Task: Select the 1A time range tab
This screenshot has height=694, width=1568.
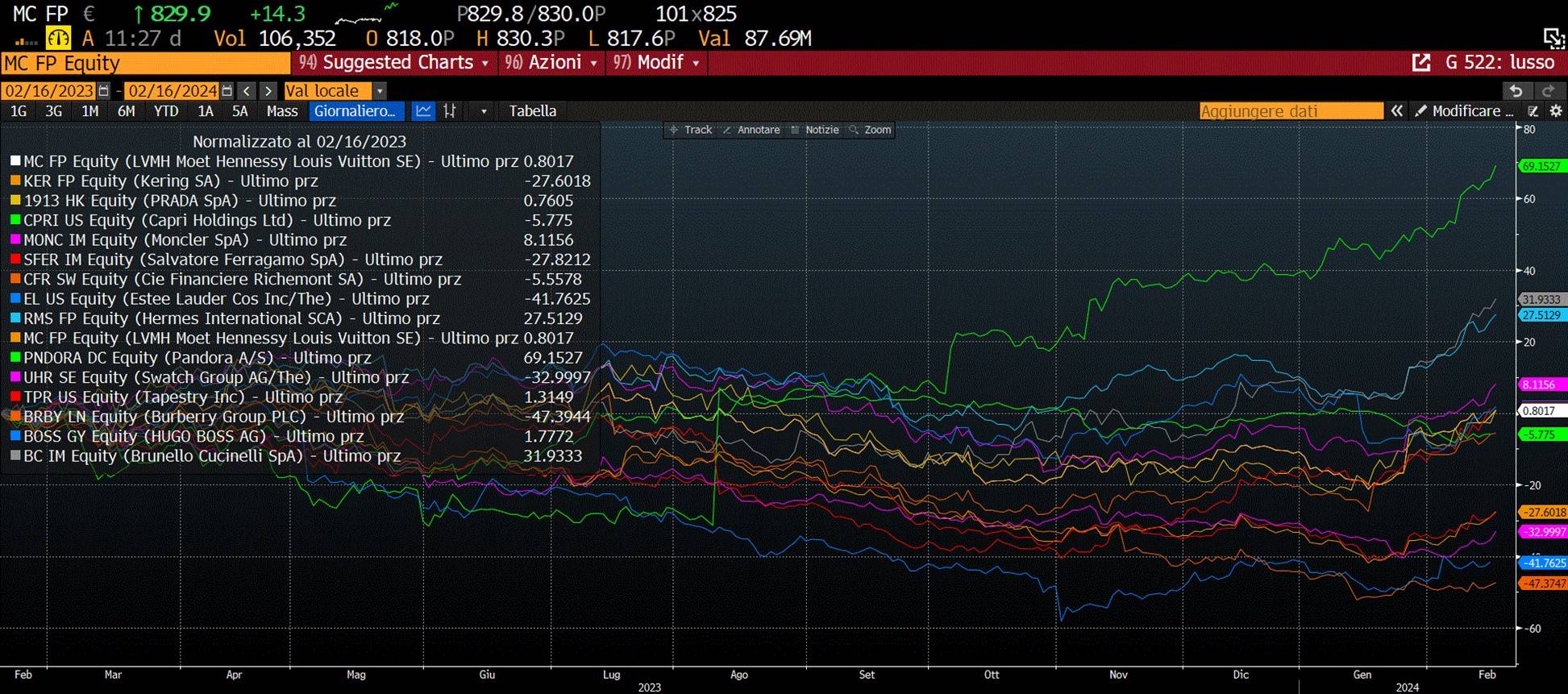Action: click(206, 111)
